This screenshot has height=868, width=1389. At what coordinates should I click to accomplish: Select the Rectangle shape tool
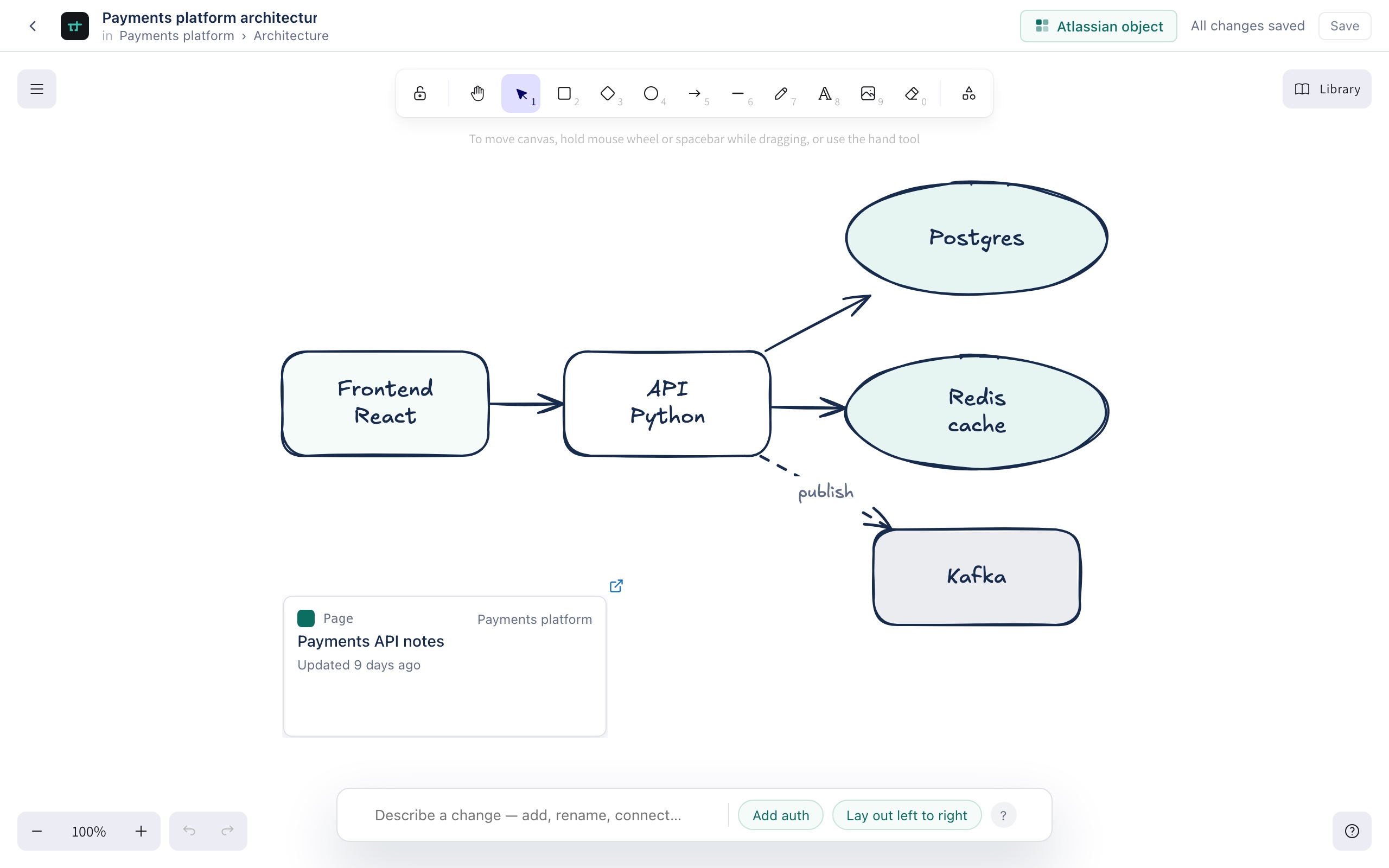click(x=564, y=93)
